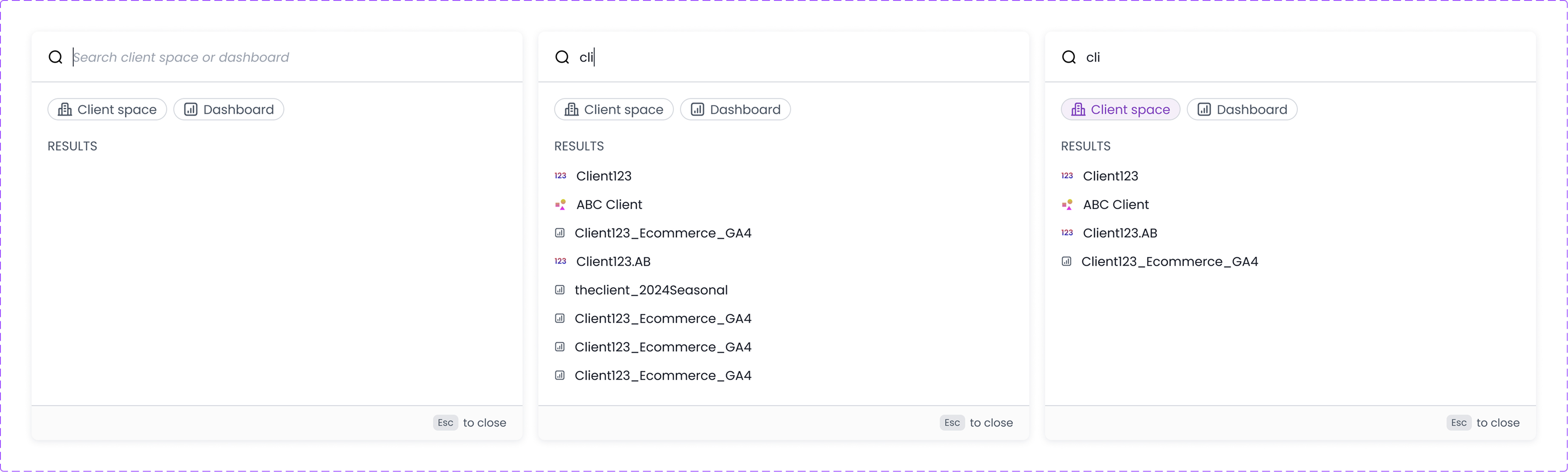The height and width of the screenshot is (472, 1568).
Task: Click the Esc key hint in the middle panel
Action: tap(952, 423)
